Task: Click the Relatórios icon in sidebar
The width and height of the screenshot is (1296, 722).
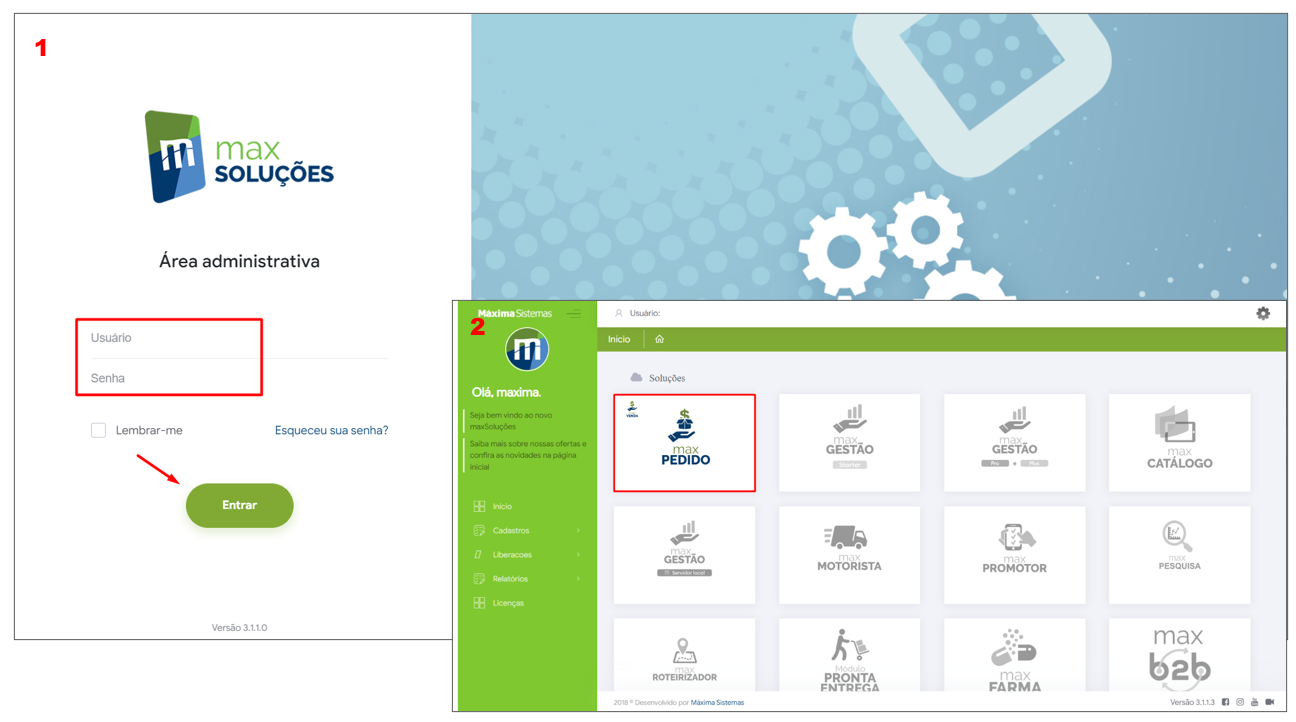Action: coord(479,579)
